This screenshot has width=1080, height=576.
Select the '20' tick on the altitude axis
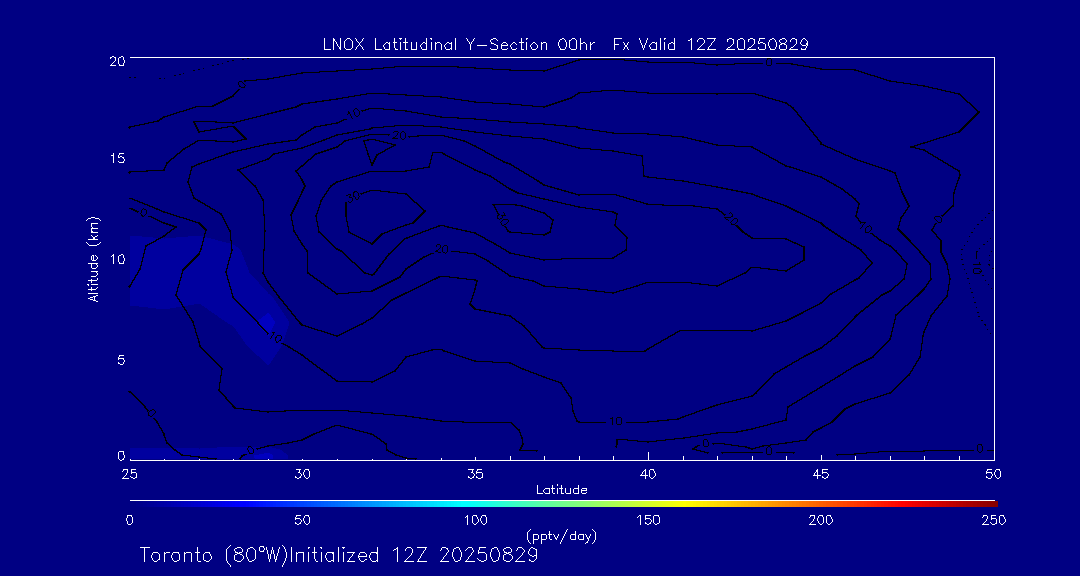[x=116, y=59]
